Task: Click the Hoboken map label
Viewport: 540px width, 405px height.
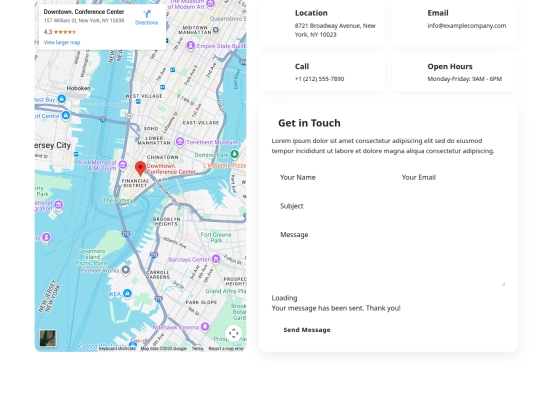Action: (x=78, y=88)
